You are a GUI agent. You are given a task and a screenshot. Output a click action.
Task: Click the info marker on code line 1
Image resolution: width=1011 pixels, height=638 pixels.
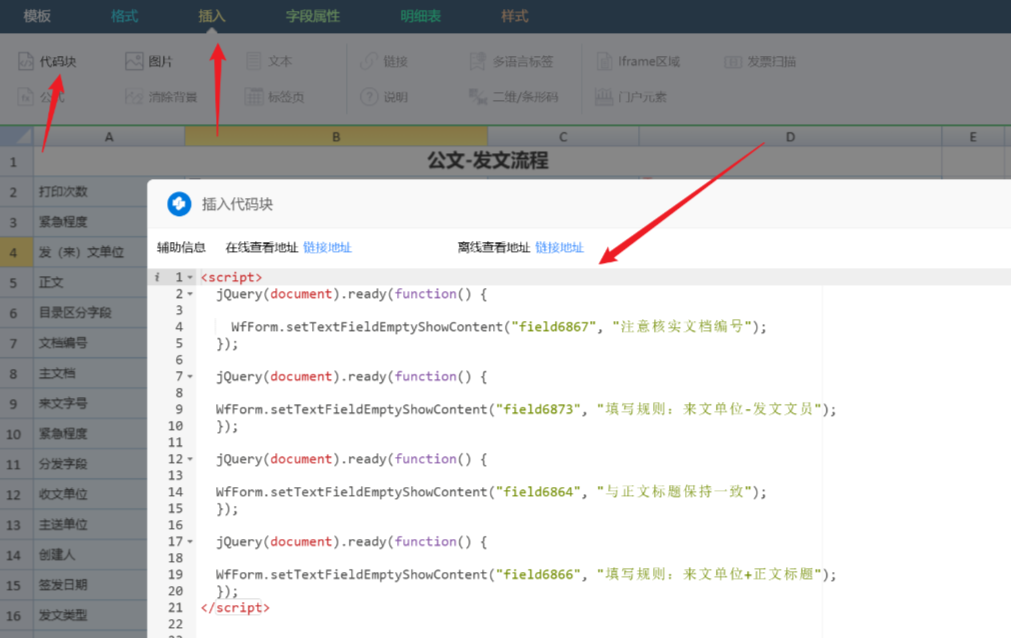coord(157,277)
